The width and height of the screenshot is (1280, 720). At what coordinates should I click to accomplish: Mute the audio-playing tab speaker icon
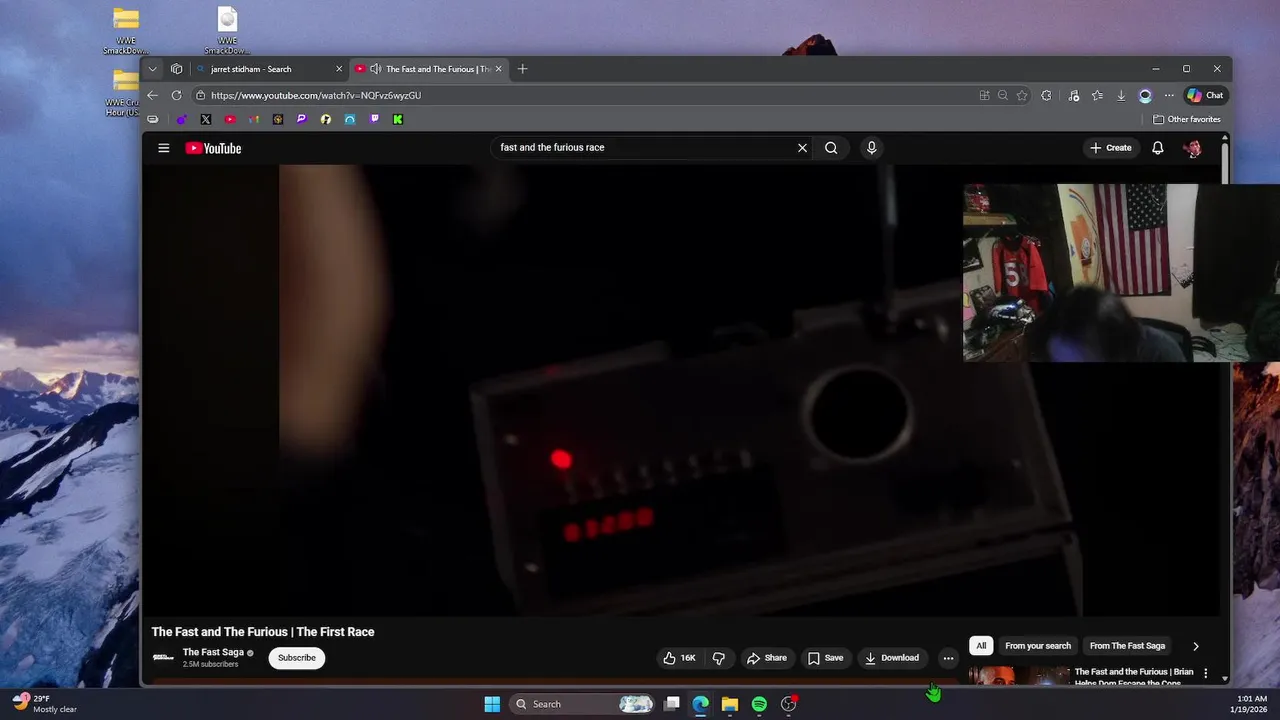tap(375, 69)
